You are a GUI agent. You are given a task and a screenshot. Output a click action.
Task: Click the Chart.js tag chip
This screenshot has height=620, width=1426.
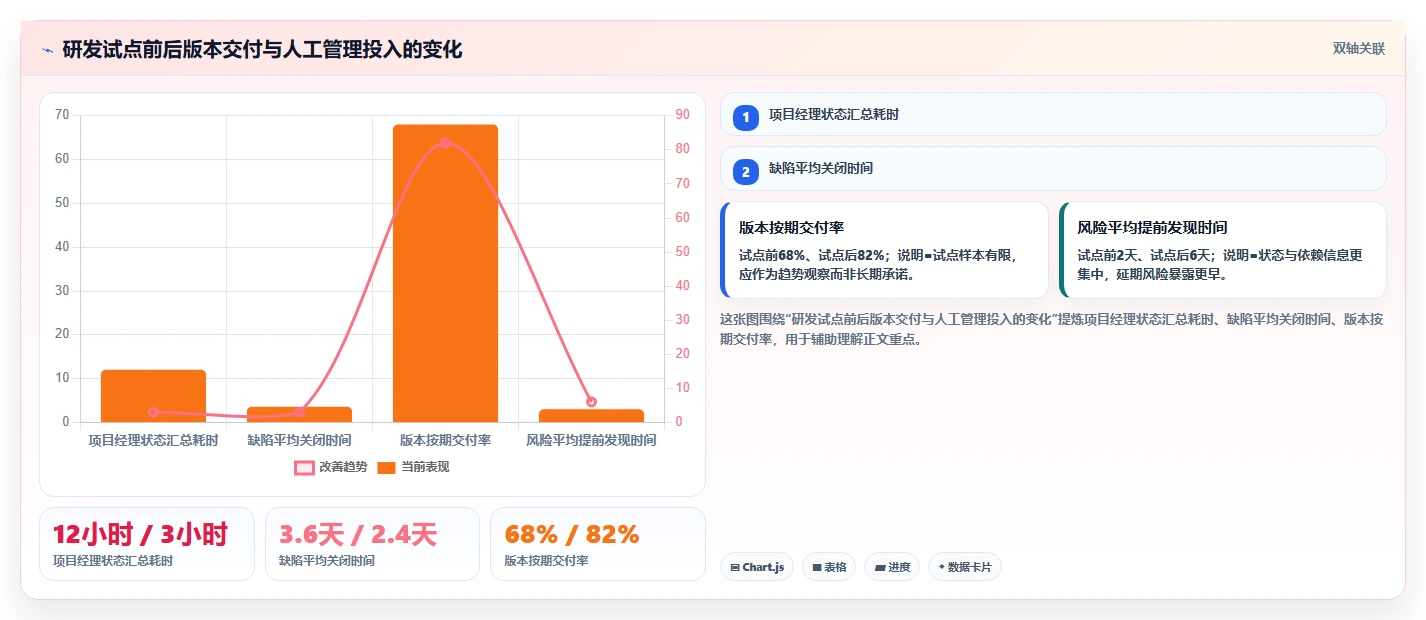click(x=757, y=567)
